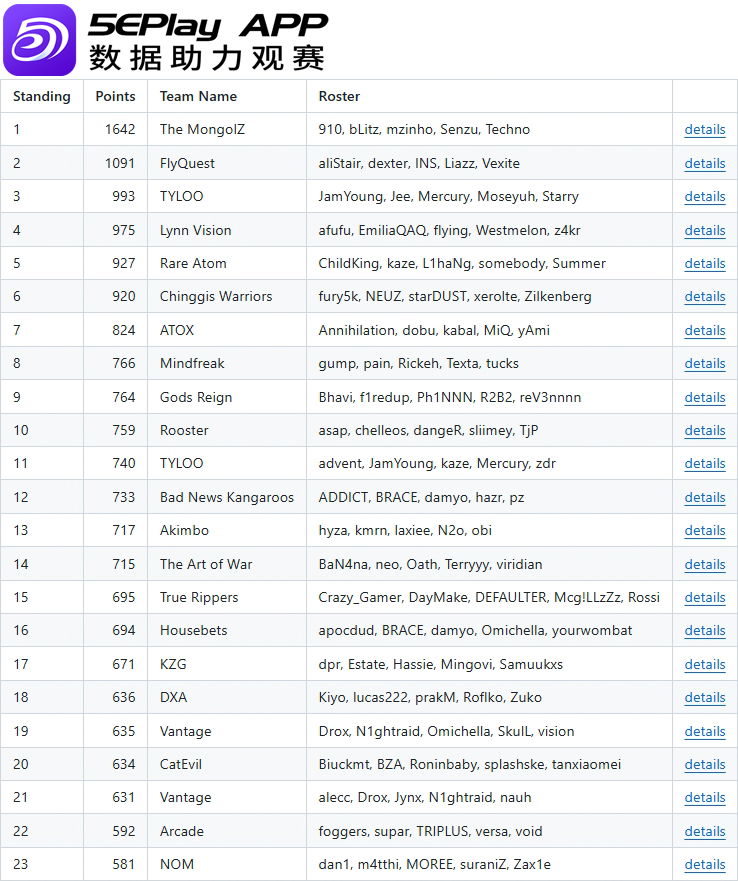Open details link for Rooster
This screenshot has height=881, width=738.
tap(705, 430)
